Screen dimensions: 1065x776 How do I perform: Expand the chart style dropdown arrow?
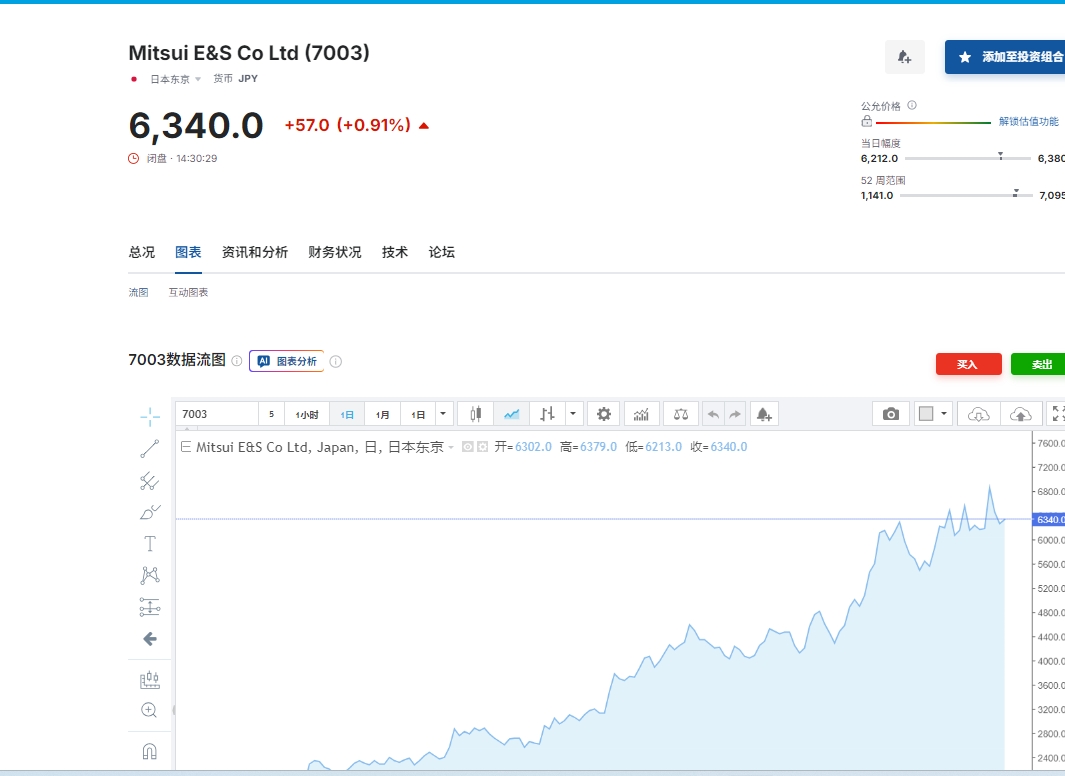tap(573, 414)
